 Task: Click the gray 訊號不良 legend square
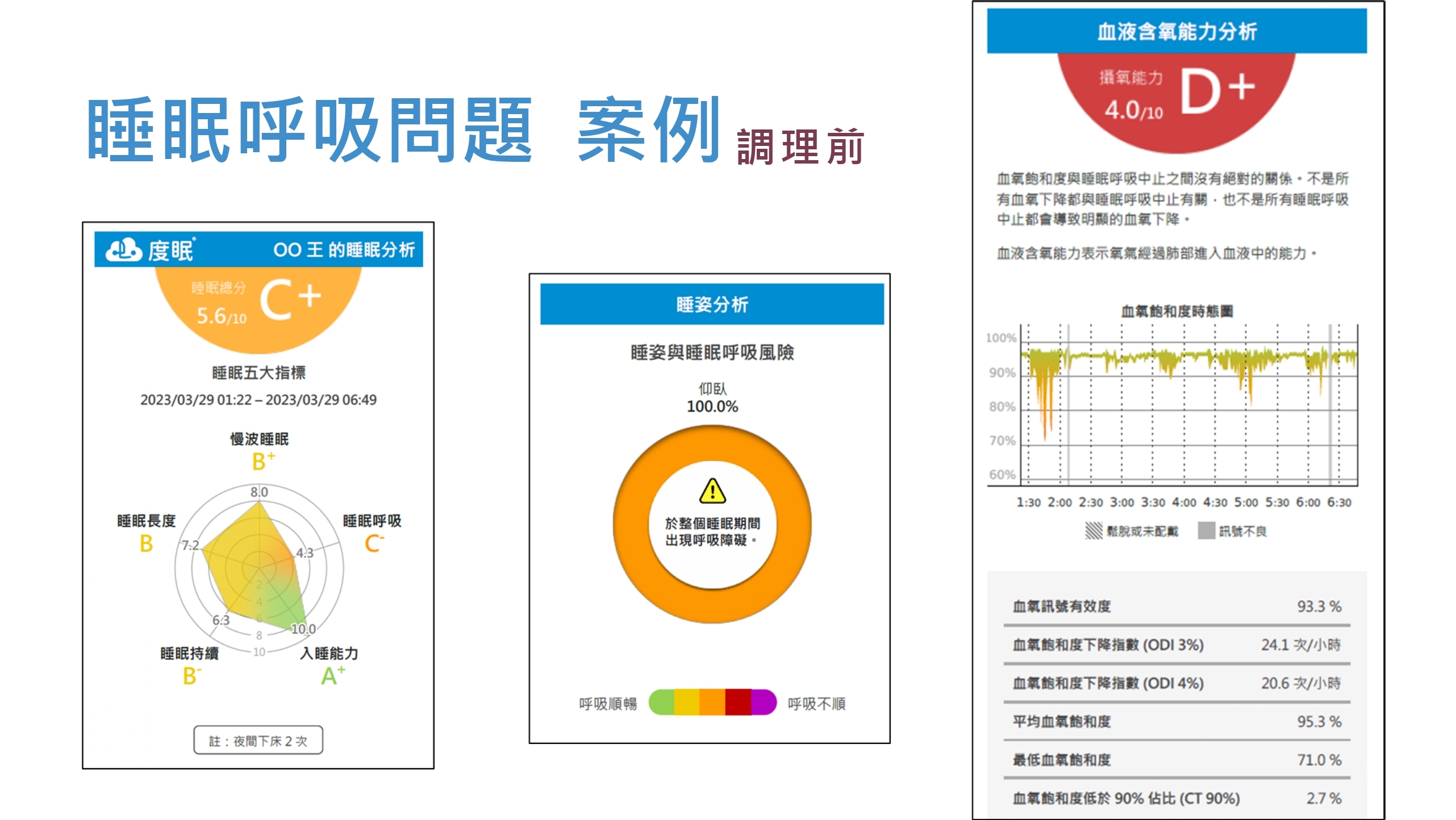(x=1206, y=531)
